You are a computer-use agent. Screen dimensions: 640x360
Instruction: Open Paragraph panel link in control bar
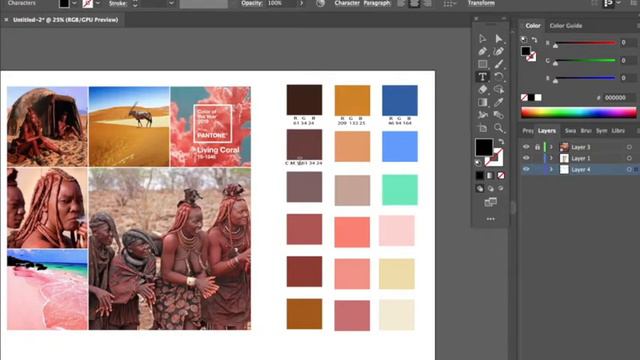[377, 3]
